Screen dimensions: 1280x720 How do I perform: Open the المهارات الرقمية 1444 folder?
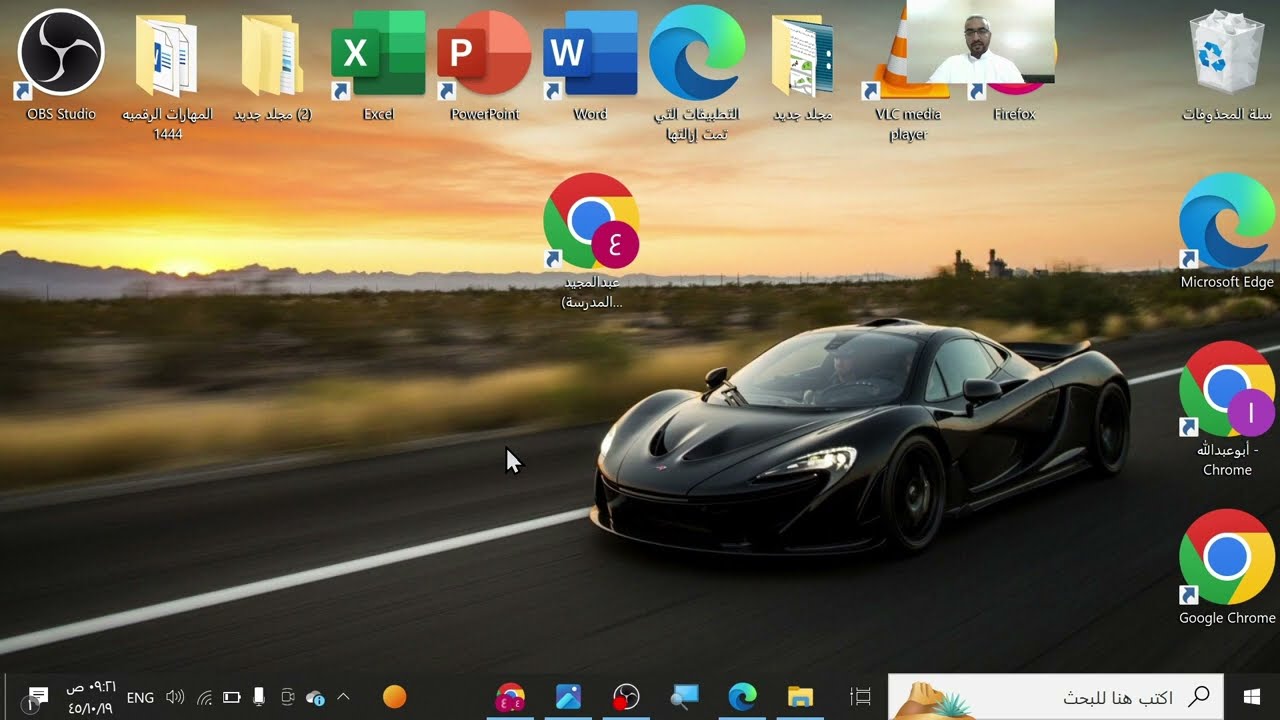pos(167,75)
